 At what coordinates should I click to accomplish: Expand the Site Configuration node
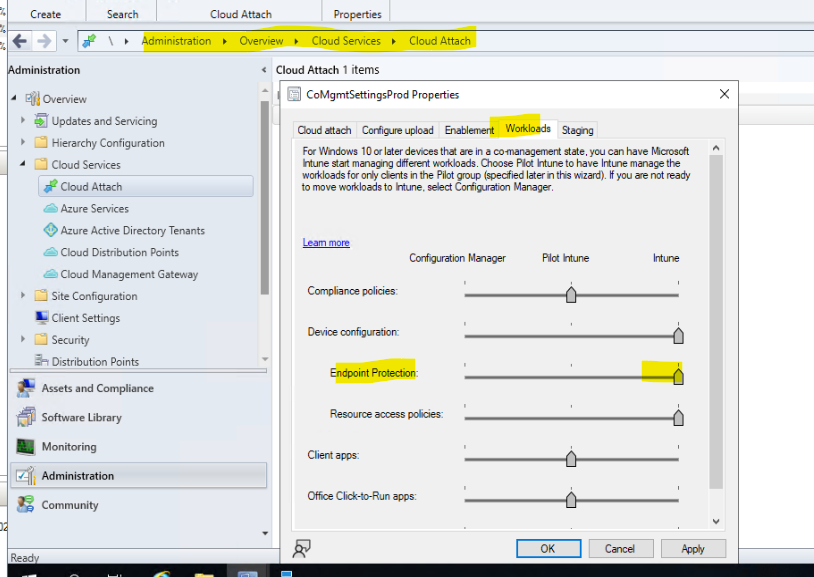tap(22, 295)
